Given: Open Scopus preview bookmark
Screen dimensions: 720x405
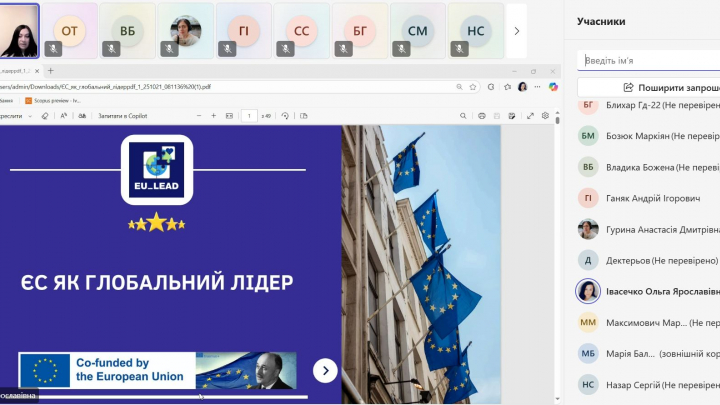Looking at the screenshot, I should click(x=53, y=101).
